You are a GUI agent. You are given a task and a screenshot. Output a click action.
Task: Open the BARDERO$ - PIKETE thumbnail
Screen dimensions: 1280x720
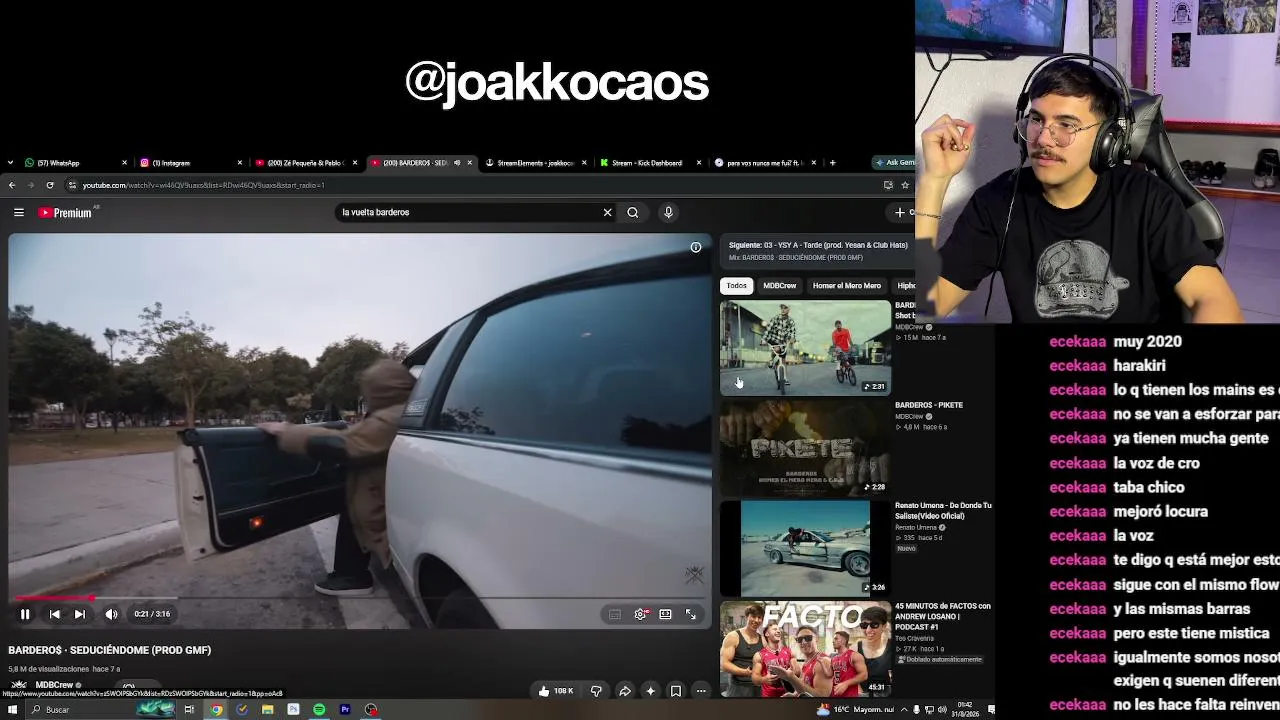point(805,448)
